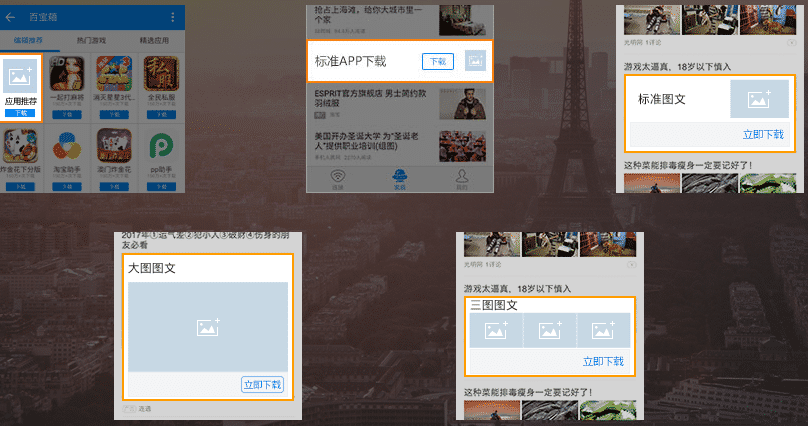The height and width of the screenshot is (426, 808).
Task: Tap the back arrow in 百宝箱 header
Action: coord(10,17)
